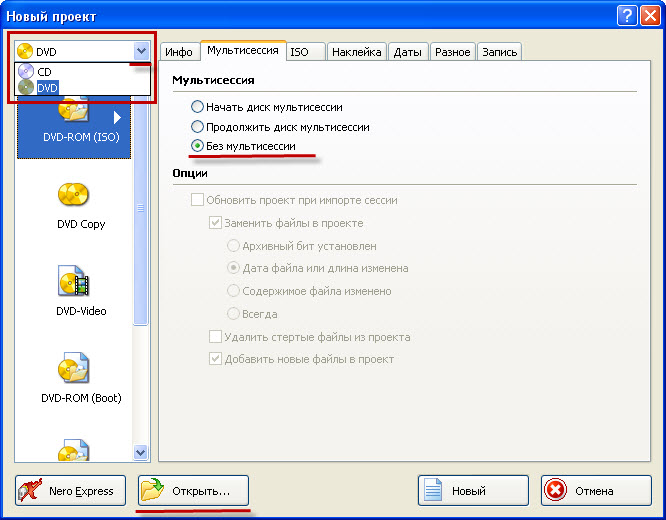
Task: Select 'Начать диск мультисессии' radio button
Action: click(x=197, y=107)
